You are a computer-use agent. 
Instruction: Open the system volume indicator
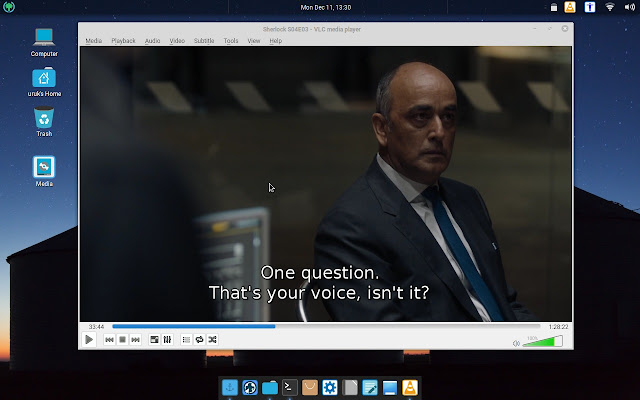(629, 7)
